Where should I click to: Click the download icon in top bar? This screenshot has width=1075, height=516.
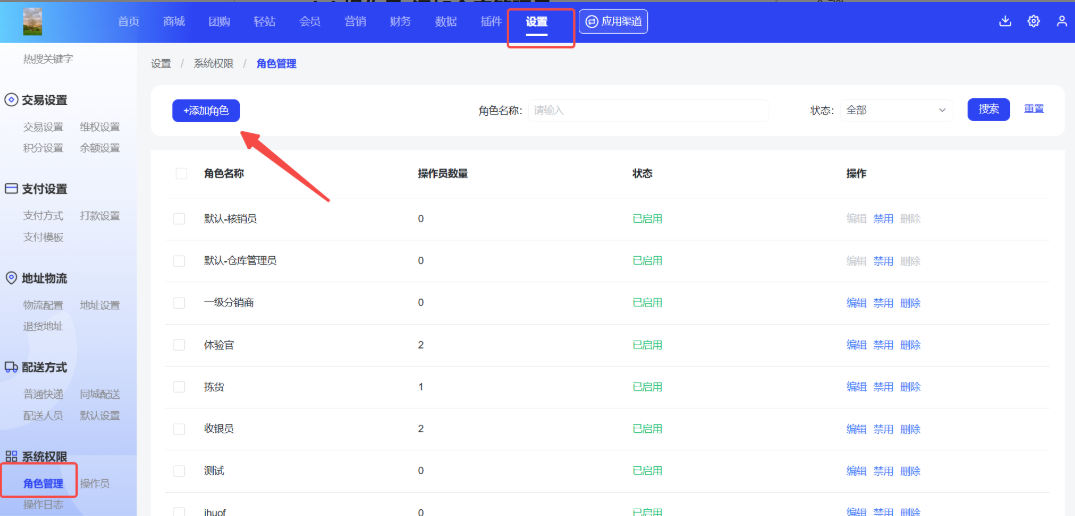pos(1005,21)
